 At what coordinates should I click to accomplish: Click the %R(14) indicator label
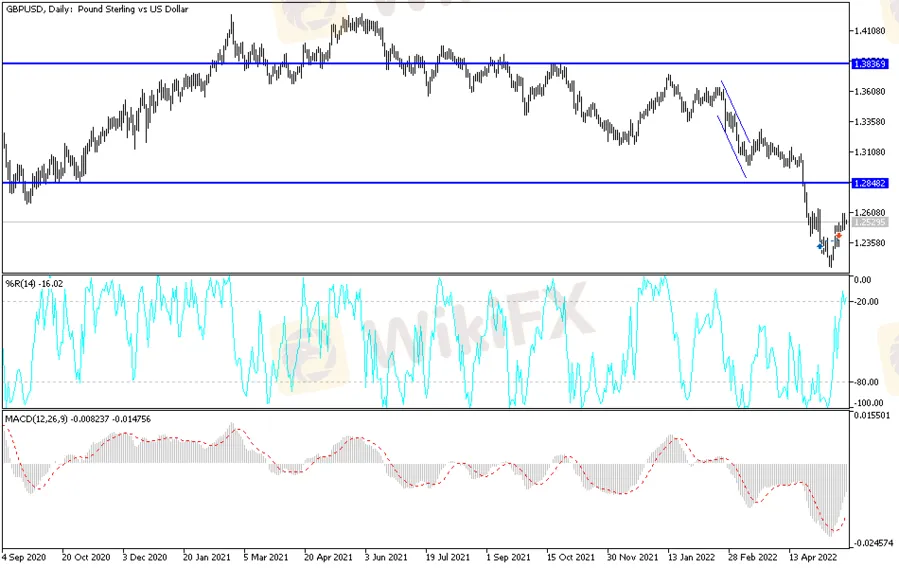(32, 284)
